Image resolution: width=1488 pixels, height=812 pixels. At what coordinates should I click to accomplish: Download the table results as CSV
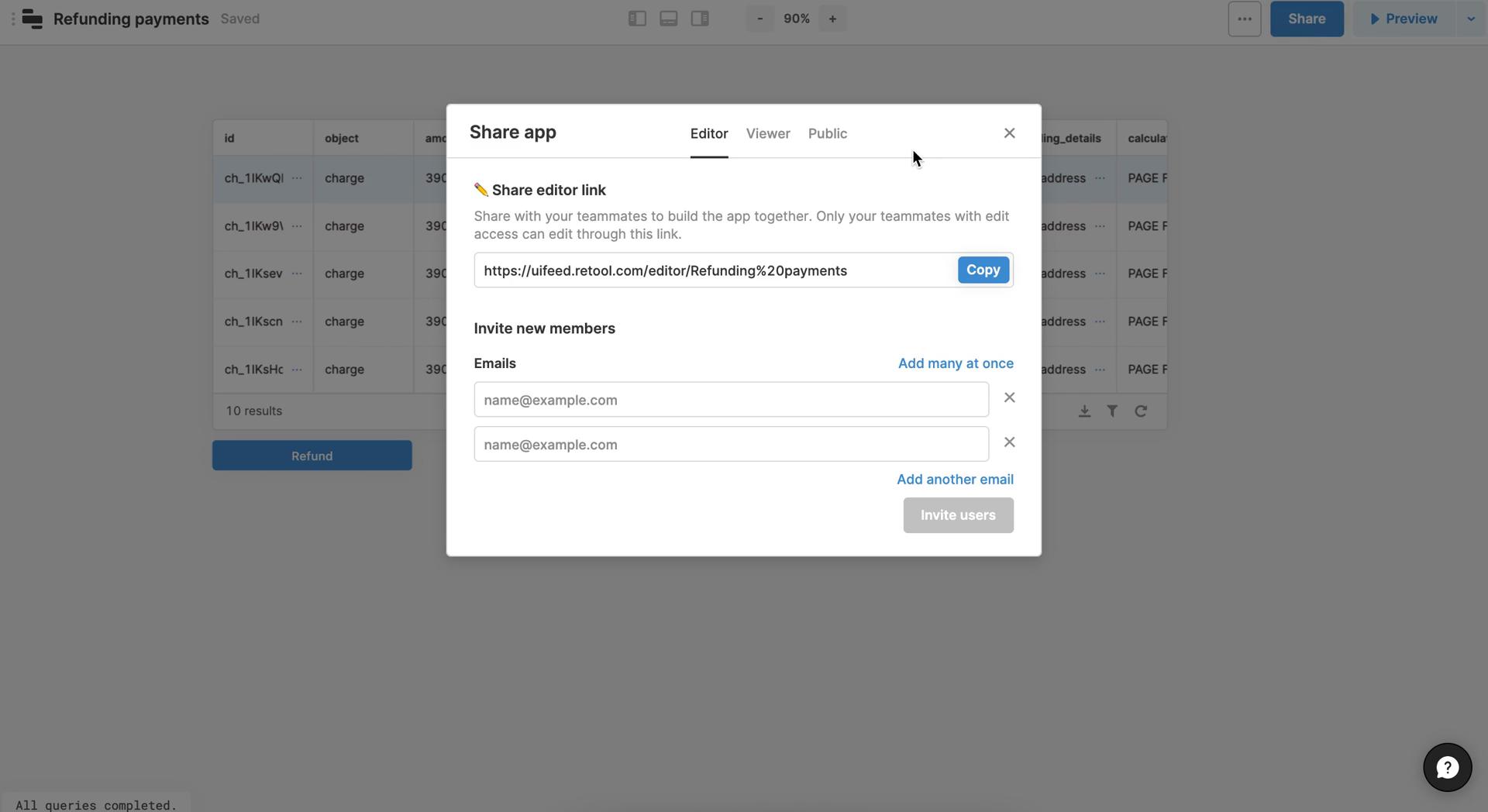click(1084, 411)
